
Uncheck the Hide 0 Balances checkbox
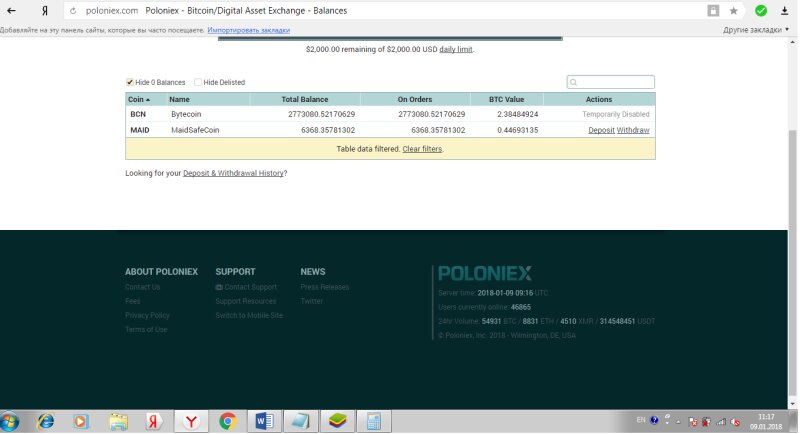130,82
